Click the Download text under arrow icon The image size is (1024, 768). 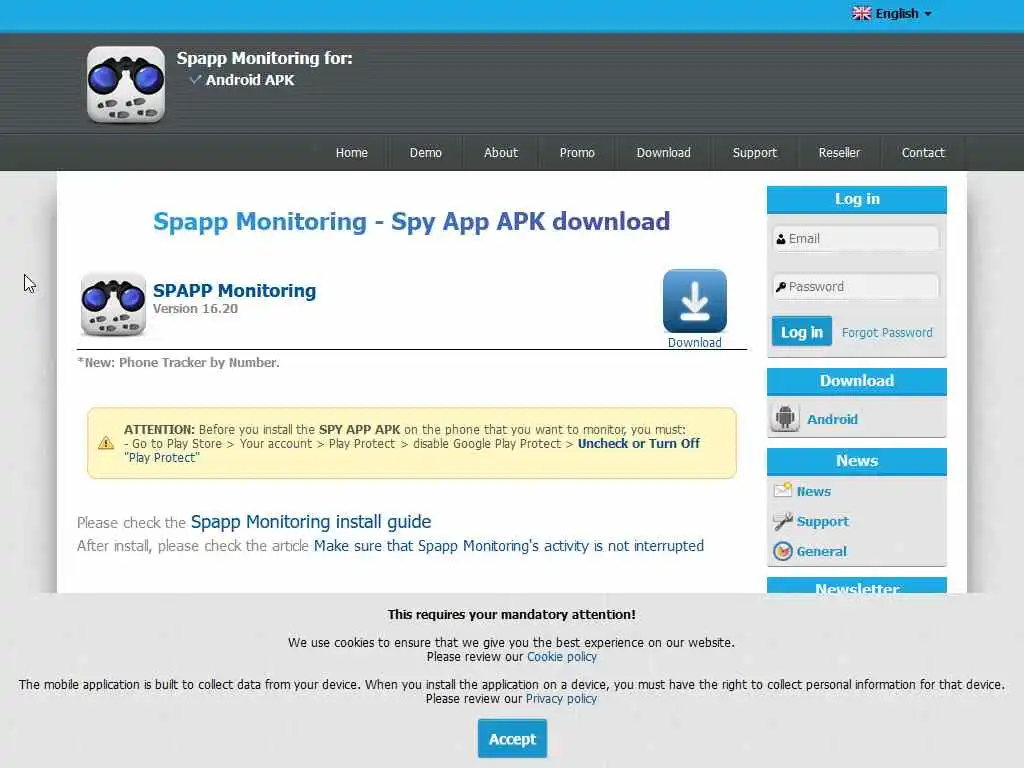tap(694, 342)
